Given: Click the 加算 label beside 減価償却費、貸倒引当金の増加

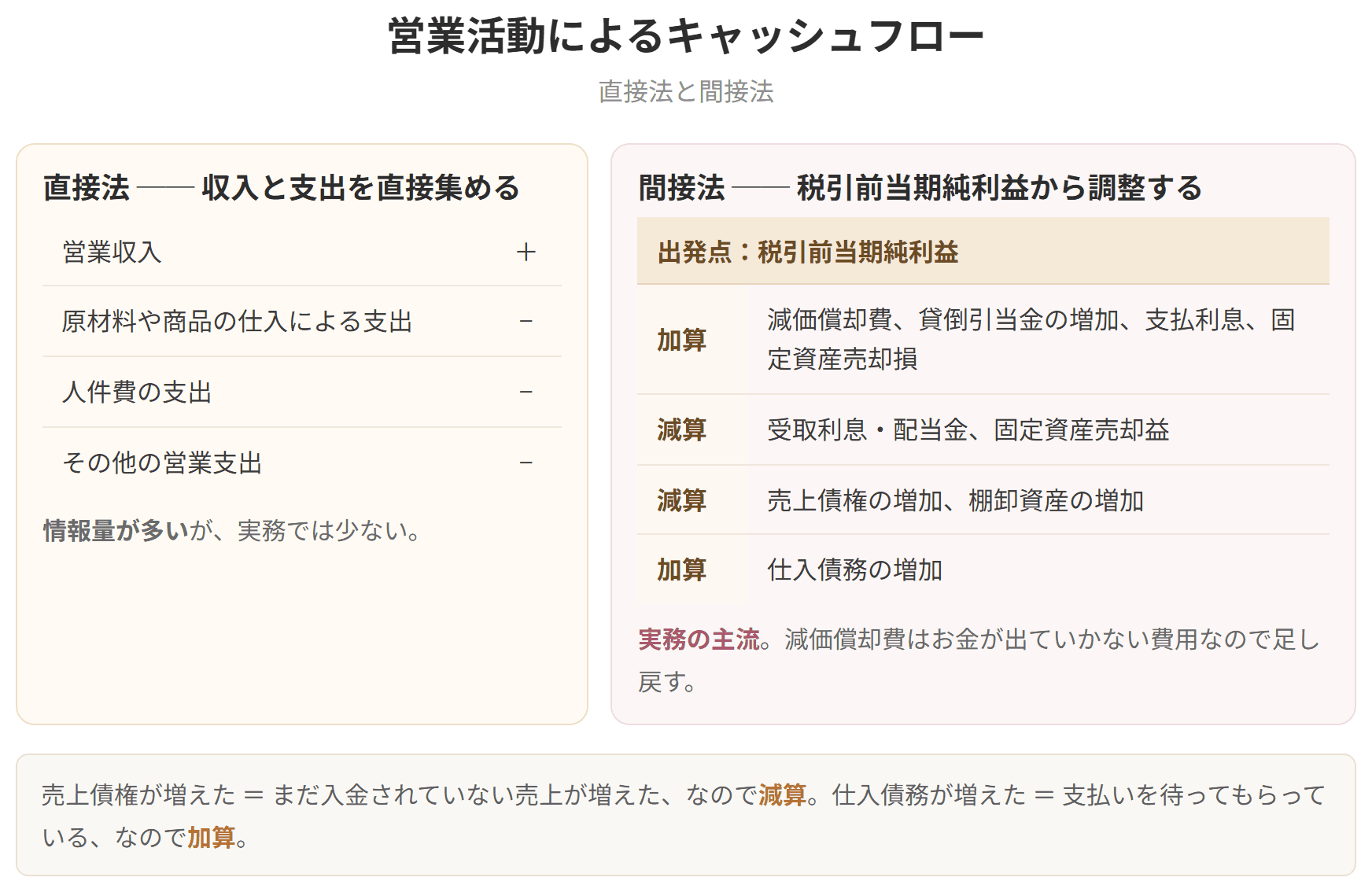Looking at the screenshot, I should tap(682, 341).
